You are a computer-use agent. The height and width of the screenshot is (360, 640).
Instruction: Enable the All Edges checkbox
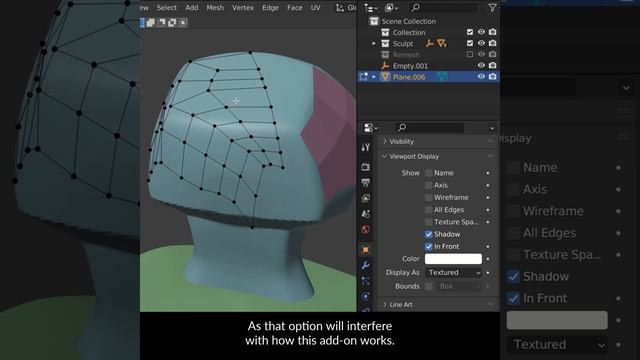point(429,210)
